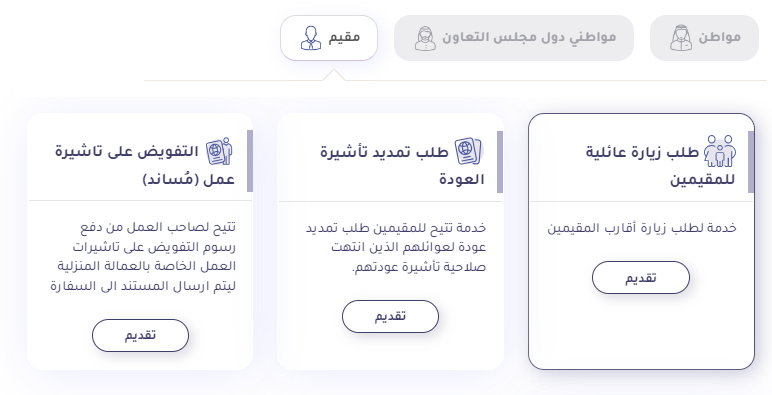Click the purple accent bar on Musaned card
The height and width of the screenshot is (395, 772).
pos(250,161)
